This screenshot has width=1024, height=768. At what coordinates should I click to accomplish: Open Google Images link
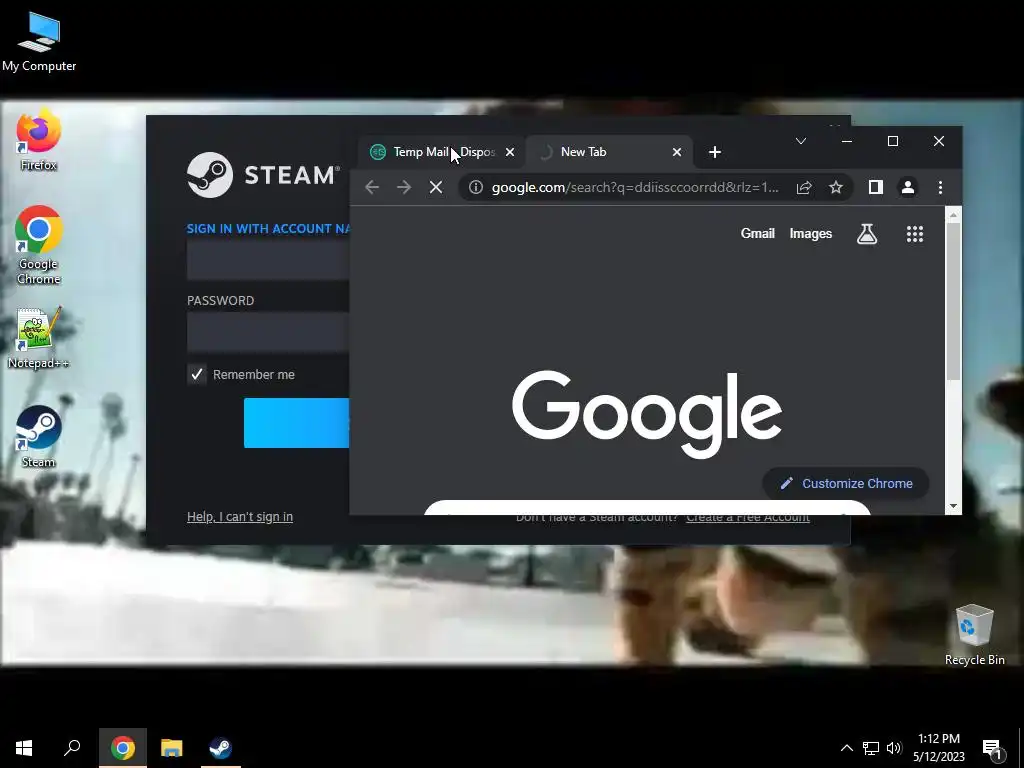pos(810,234)
